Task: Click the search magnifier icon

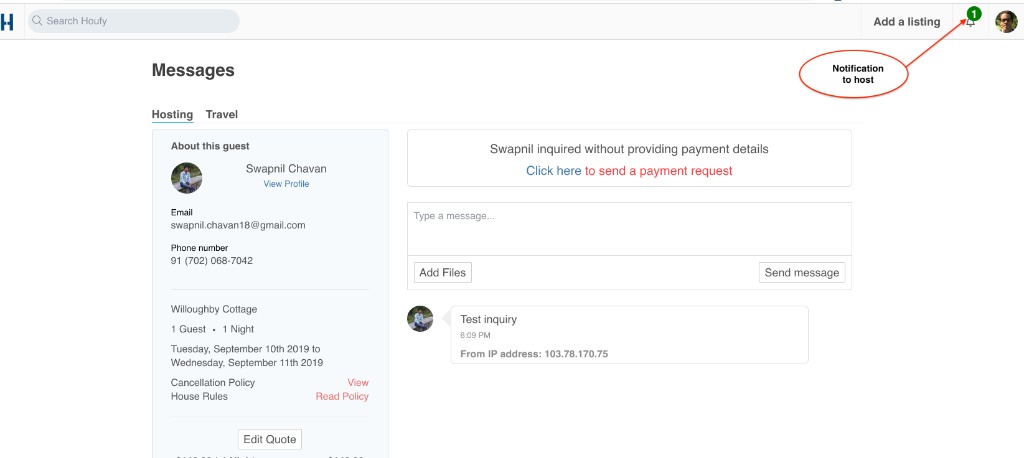Action: tap(37, 21)
